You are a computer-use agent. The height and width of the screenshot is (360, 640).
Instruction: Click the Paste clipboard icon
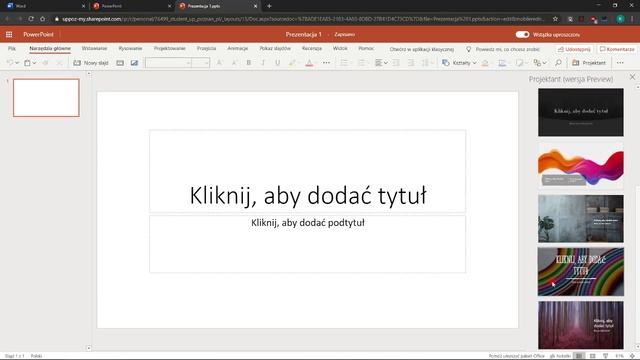27,63
